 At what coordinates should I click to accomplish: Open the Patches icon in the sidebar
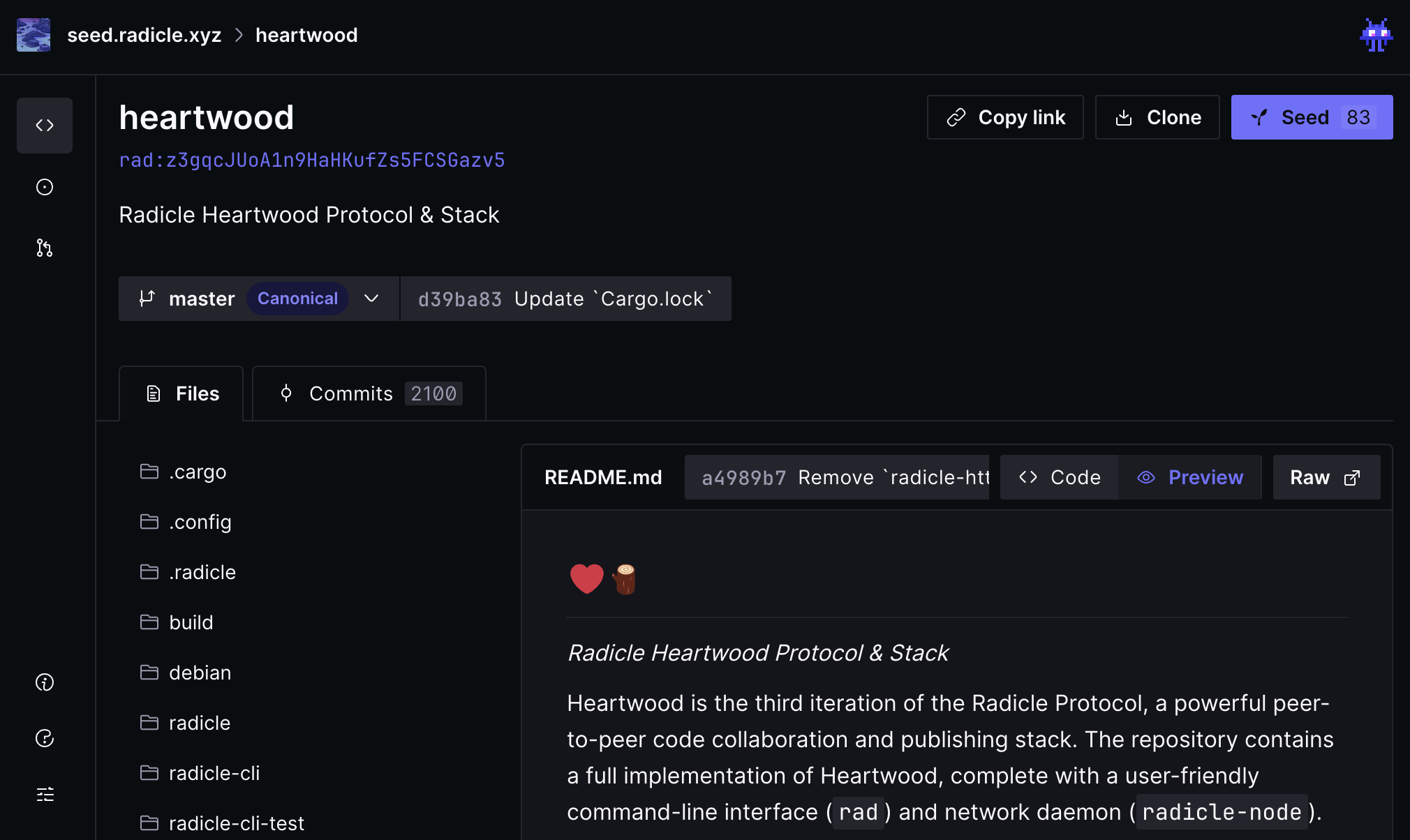[x=45, y=248]
